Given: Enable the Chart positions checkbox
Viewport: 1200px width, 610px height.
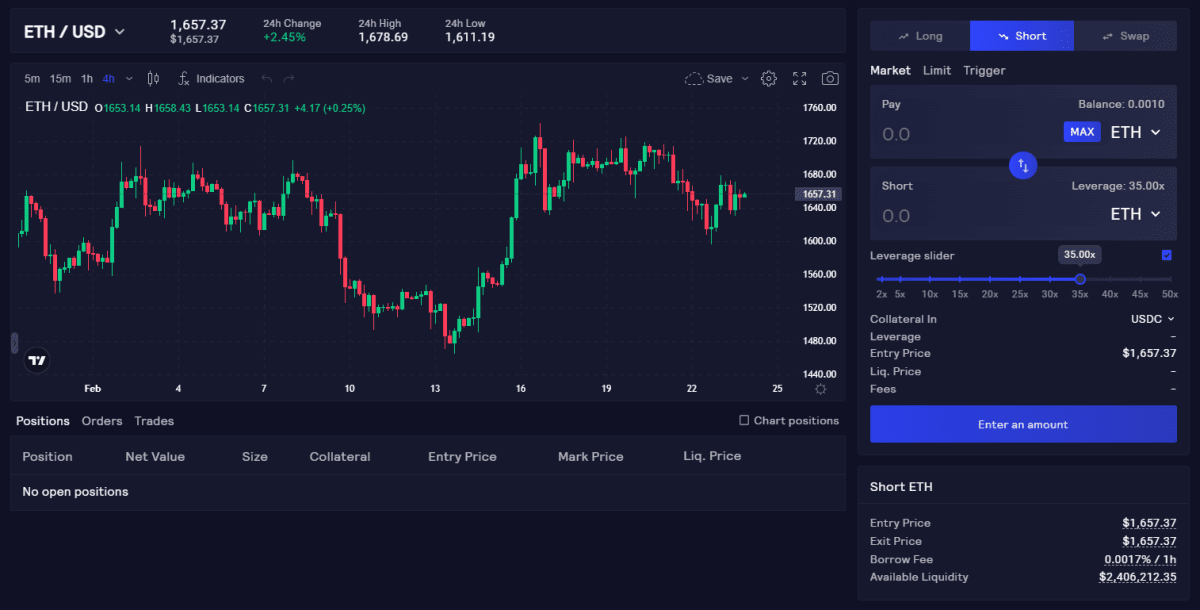Looking at the screenshot, I should [744, 421].
